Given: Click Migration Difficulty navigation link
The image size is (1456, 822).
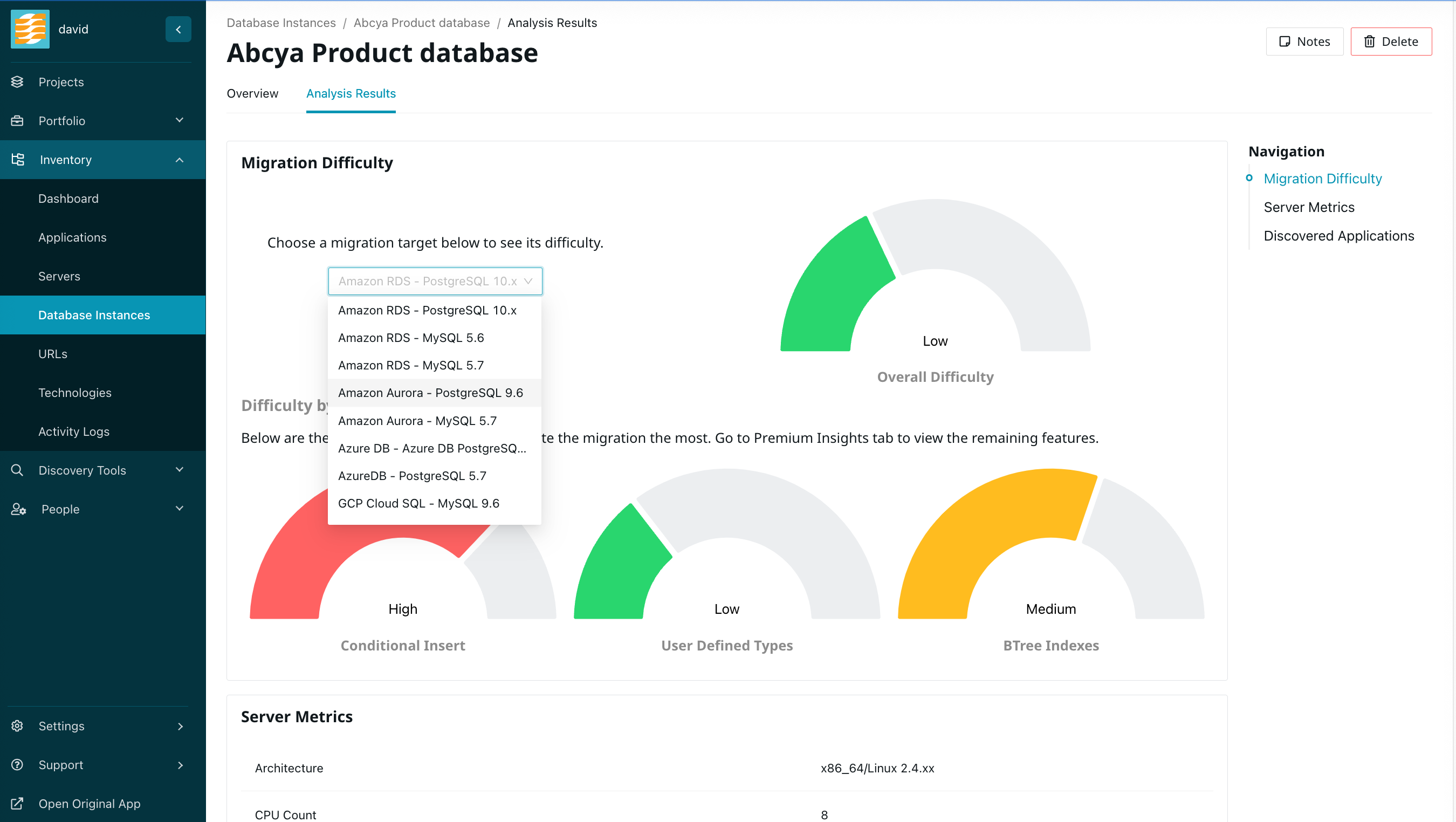Looking at the screenshot, I should coord(1323,178).
